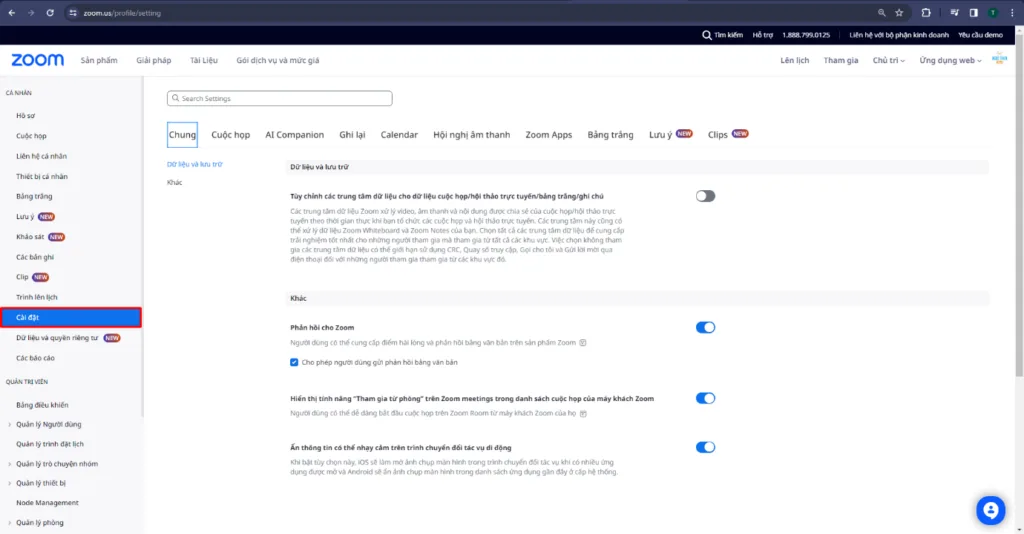Expand the Quản lý thiết bị sidebar item

(x=10, y=483)
